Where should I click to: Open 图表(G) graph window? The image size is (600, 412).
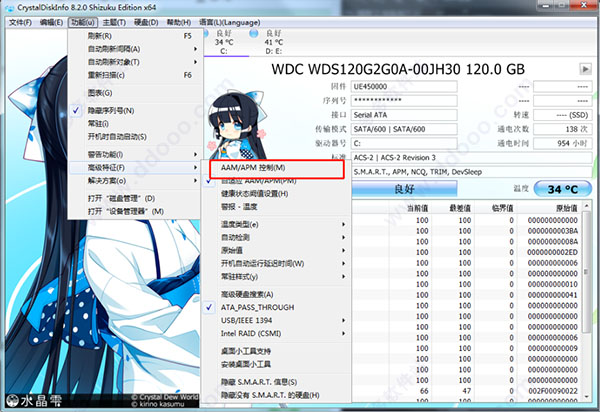tap(135, 93)
